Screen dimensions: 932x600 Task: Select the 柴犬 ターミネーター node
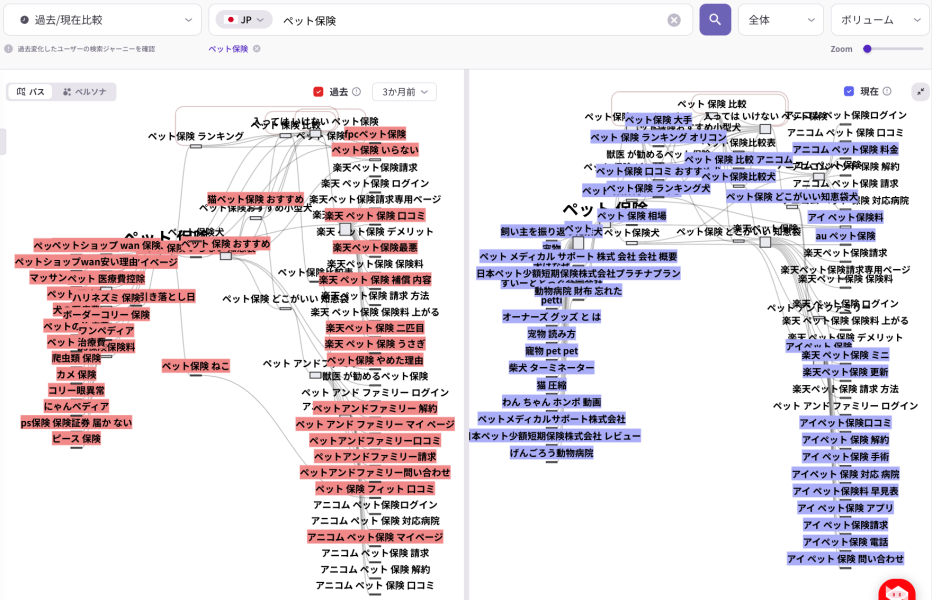click(x=551, y=367)
